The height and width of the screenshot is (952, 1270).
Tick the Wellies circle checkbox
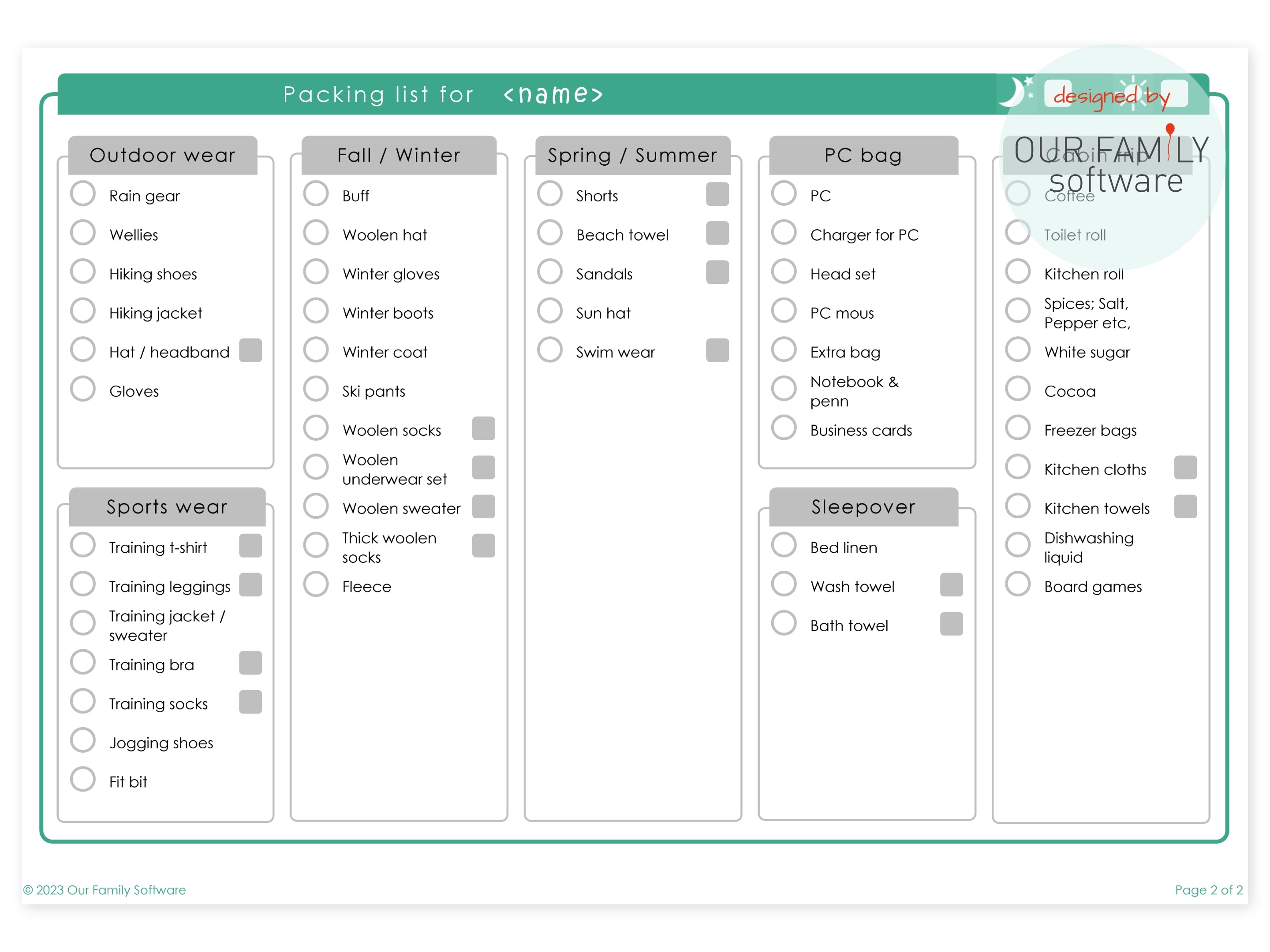[82, 233]
